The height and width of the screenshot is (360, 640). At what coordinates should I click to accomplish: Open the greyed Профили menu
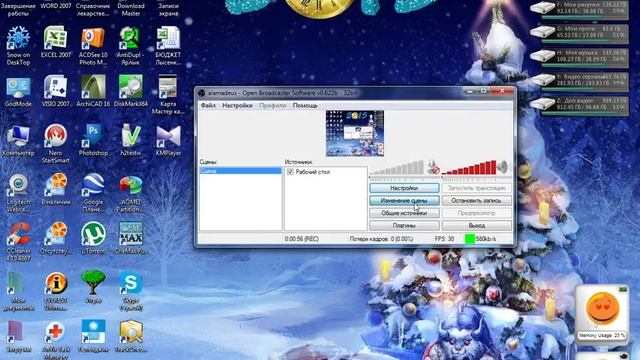(x=273, y=105)
